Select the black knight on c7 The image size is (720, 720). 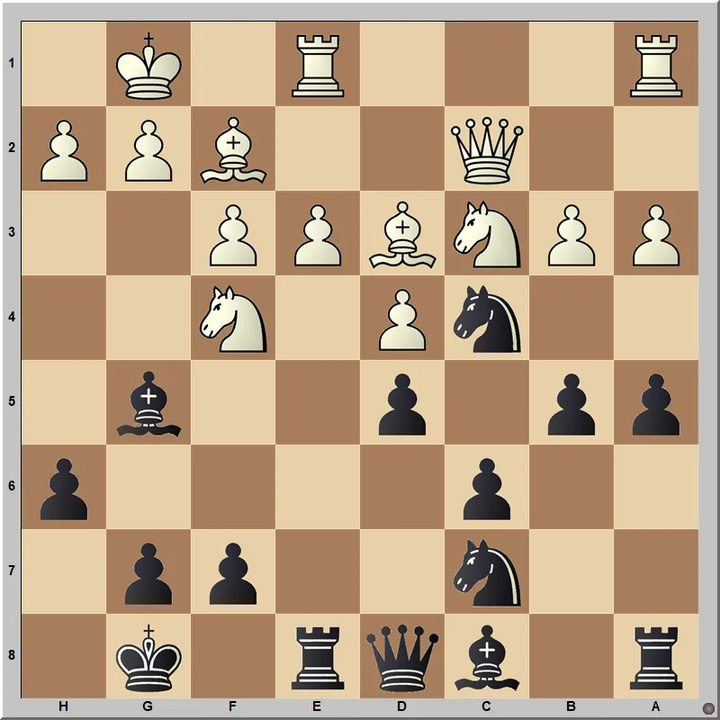coord(488,572)
